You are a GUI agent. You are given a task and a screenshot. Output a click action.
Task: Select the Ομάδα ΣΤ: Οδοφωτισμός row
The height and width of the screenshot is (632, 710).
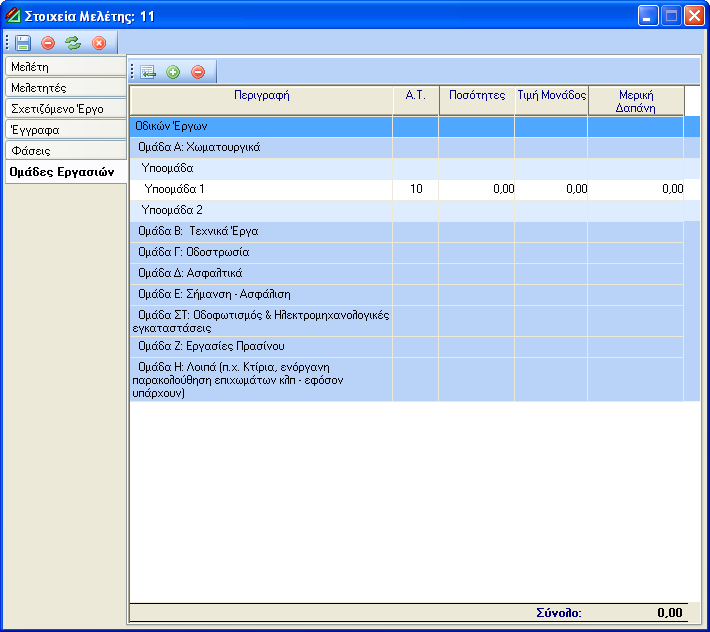click(415, 321)
